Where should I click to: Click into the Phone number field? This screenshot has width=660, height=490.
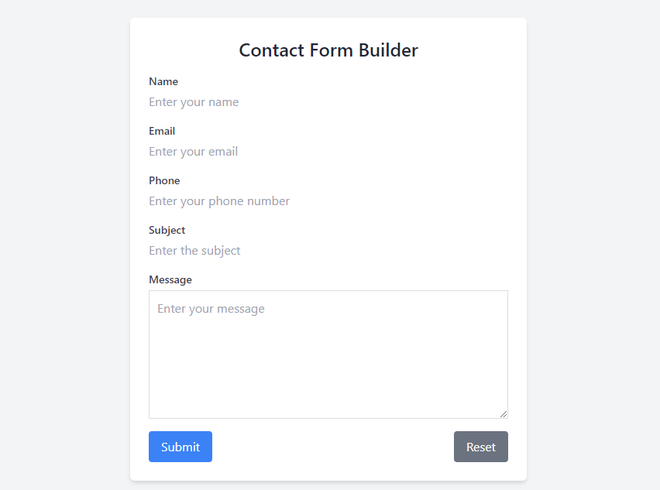coord(328,201)
